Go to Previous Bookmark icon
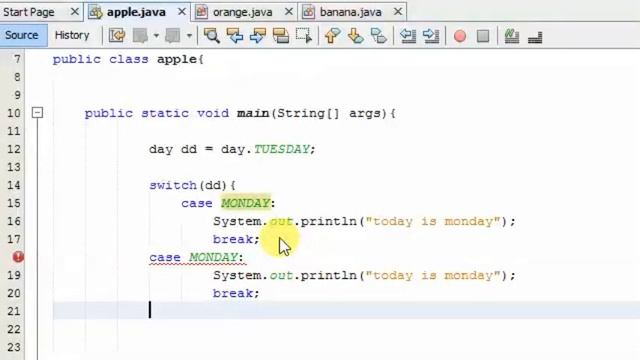640x360 pixels. pos(332,36)
